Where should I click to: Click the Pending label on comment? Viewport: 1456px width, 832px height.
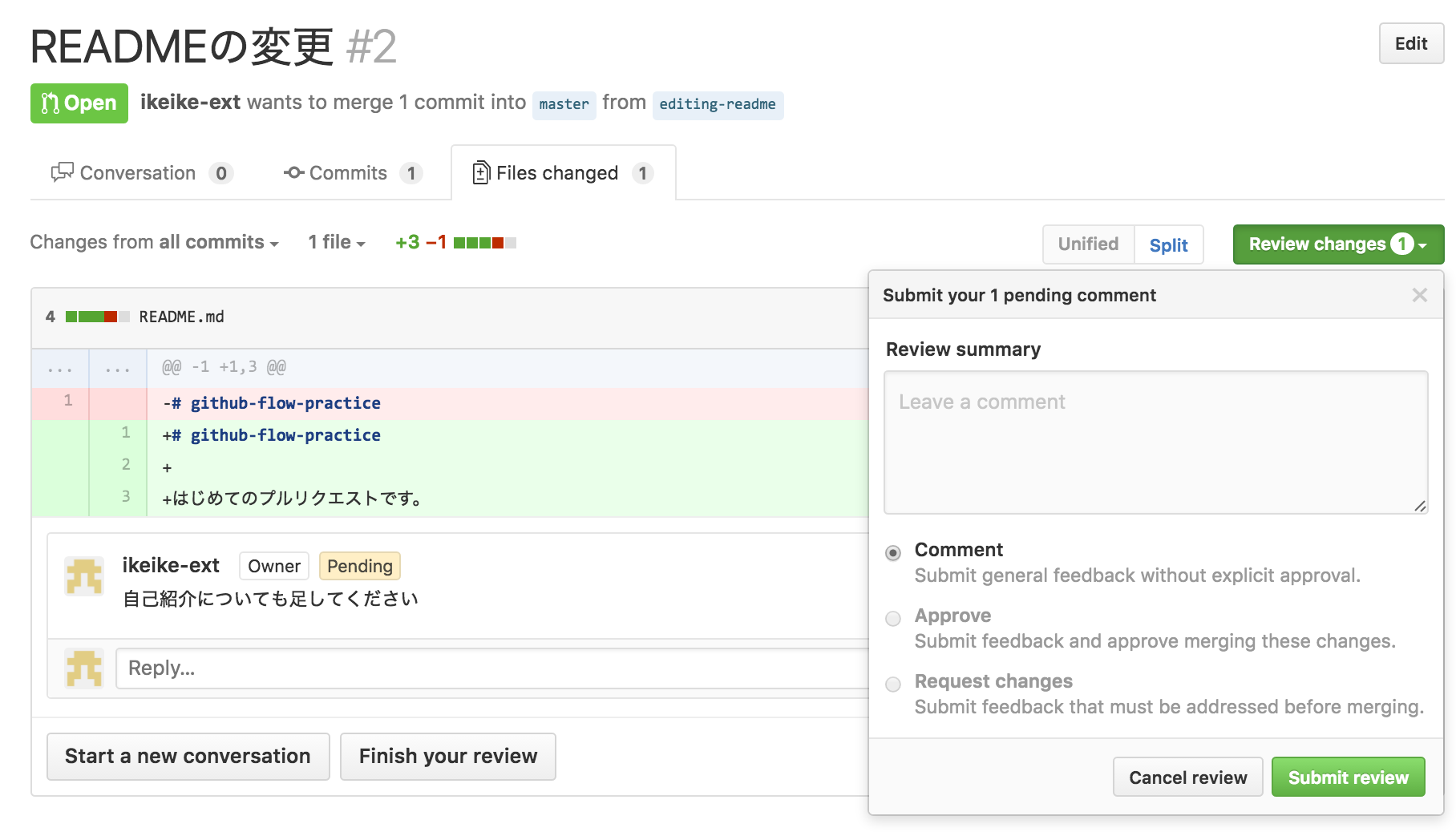tap(360, 566)
